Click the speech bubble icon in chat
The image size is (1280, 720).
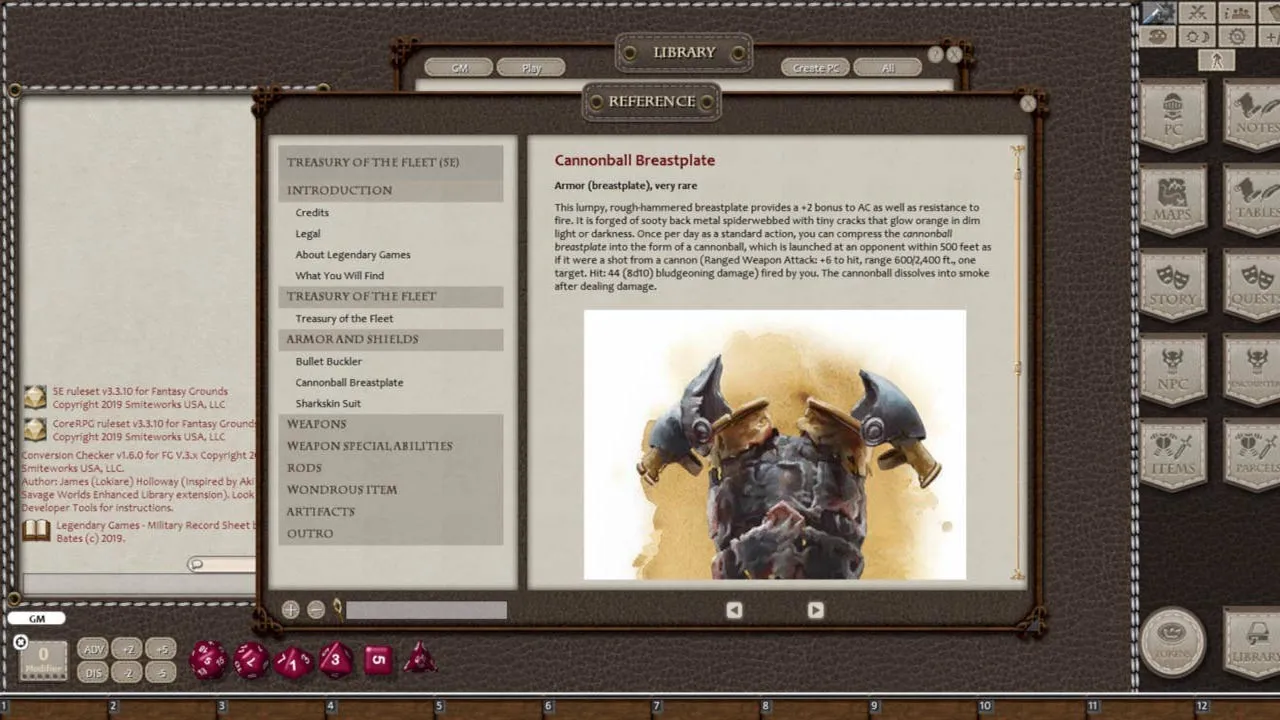pyautogui.click(x=196, y=565)
